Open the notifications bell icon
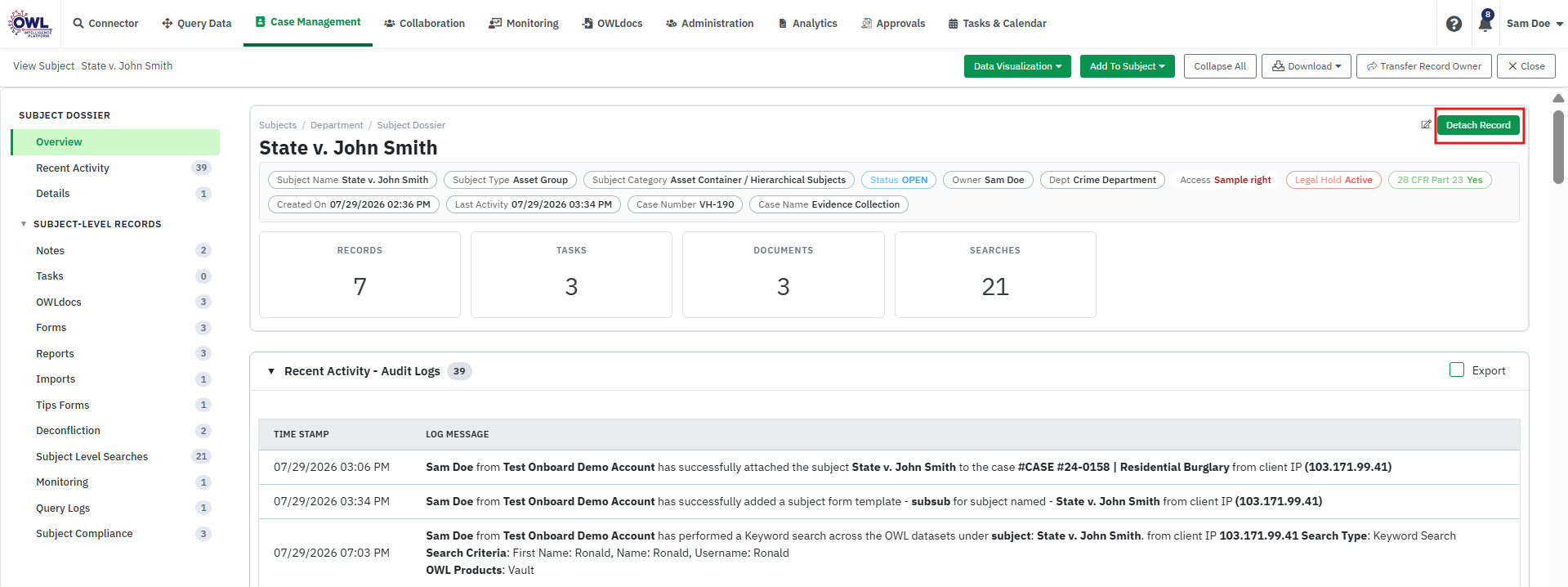Image resolution: width=1568 pixels, height=587 pixels. click(1485, 23)
